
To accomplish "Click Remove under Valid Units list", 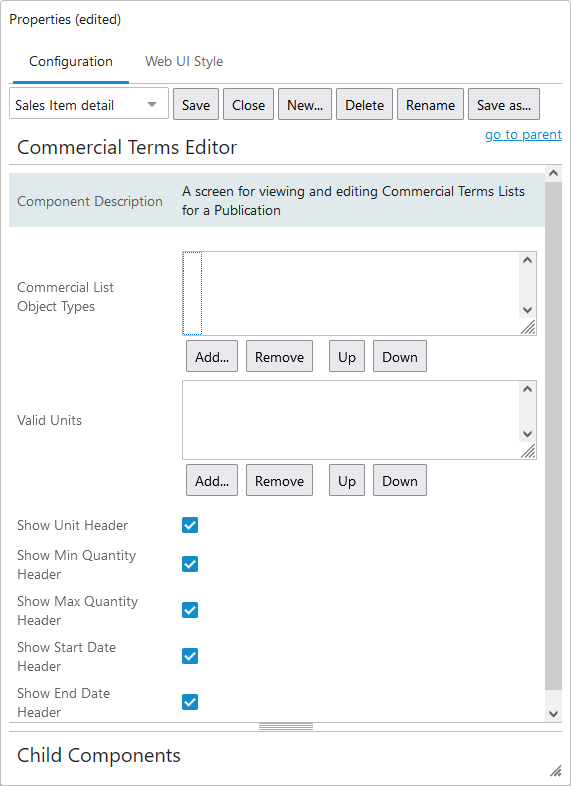I will (x=279, y=480).
